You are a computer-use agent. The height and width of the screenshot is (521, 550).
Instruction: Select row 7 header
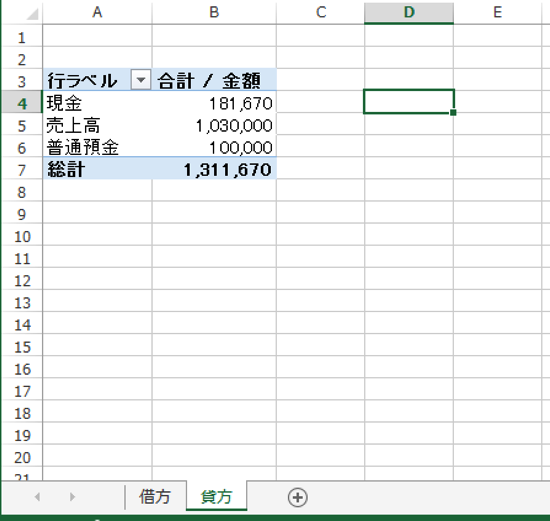coord(22,169)
